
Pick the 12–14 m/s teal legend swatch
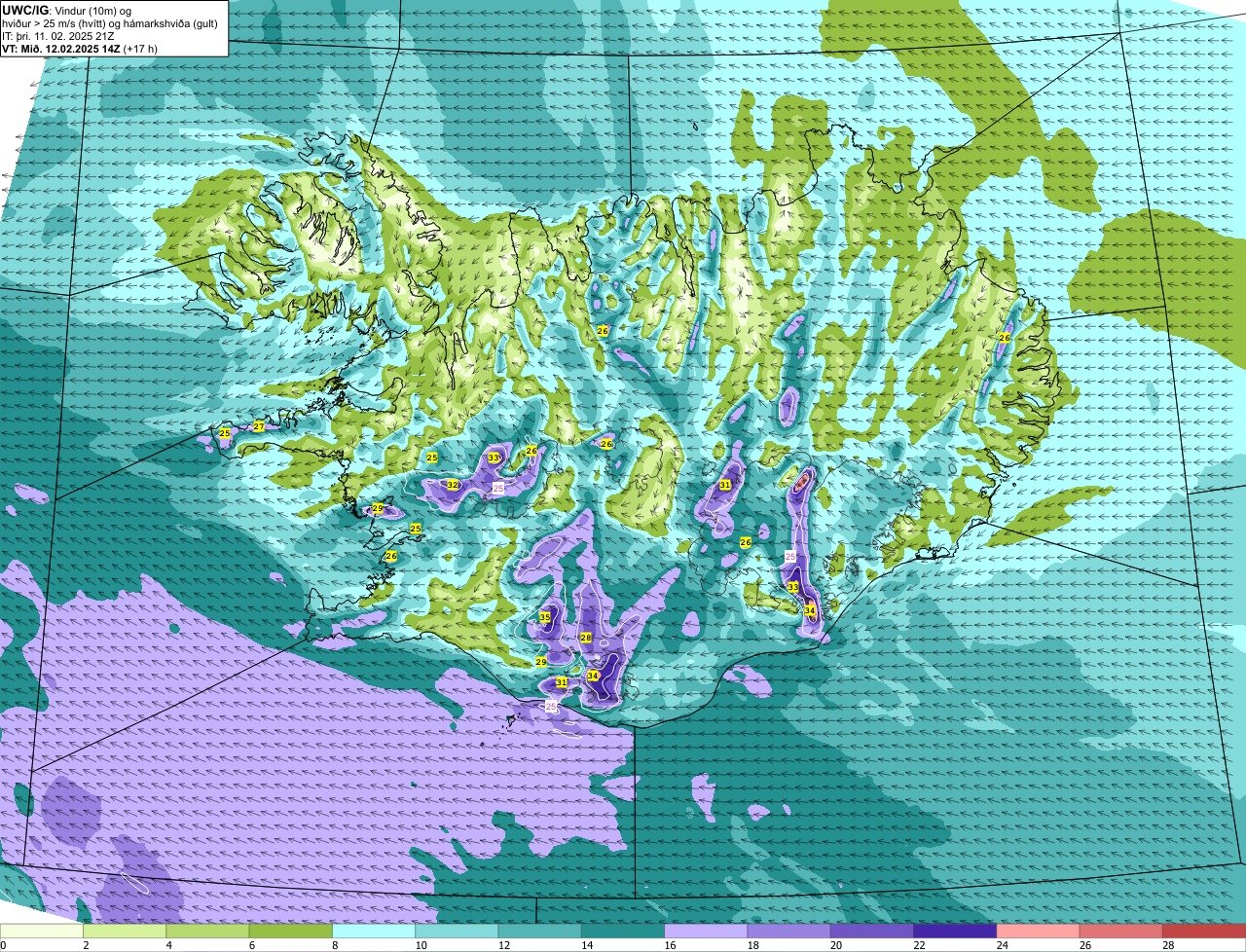click(540, 932)
